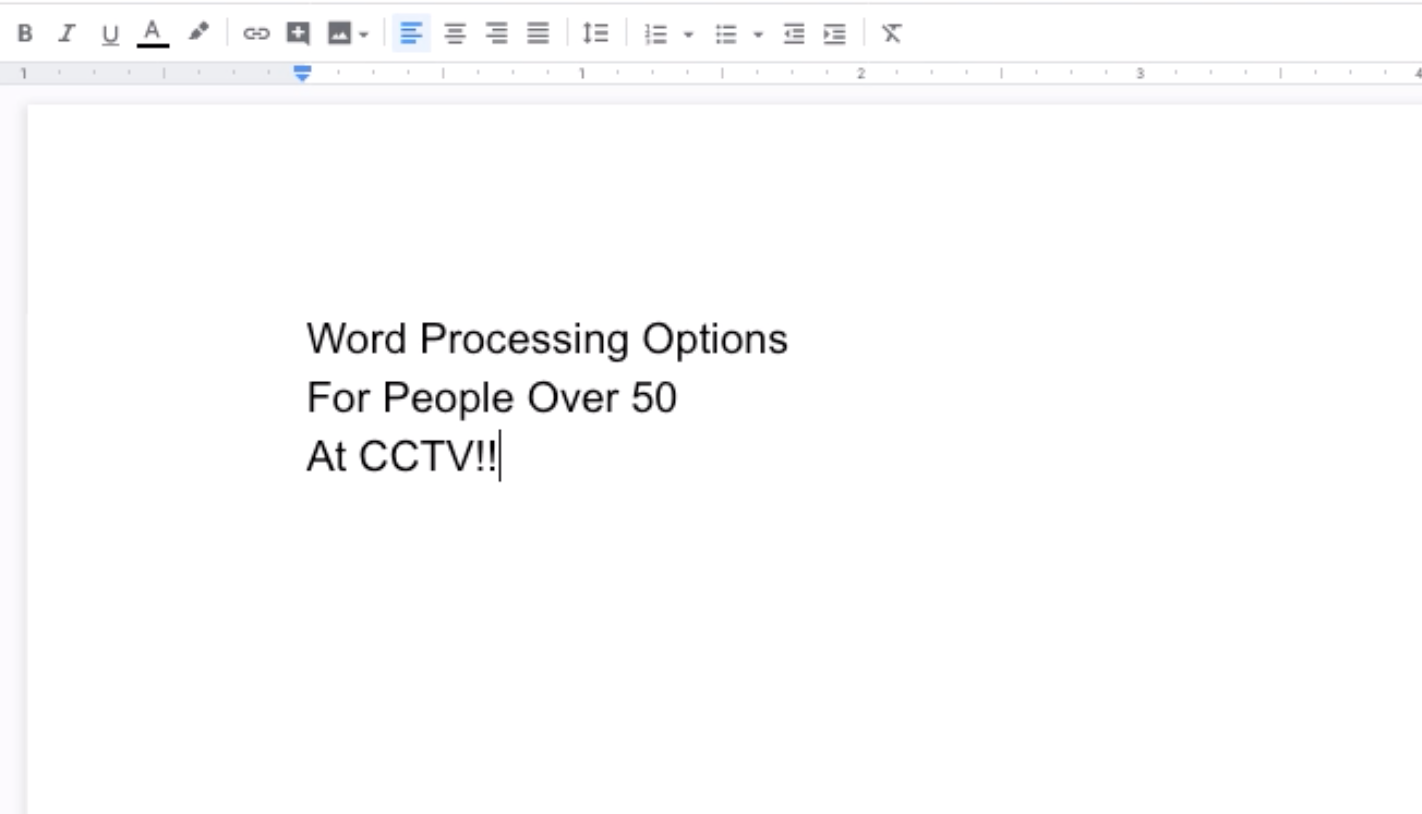Select left align
1422x814 pixels.
coord(410,34)
